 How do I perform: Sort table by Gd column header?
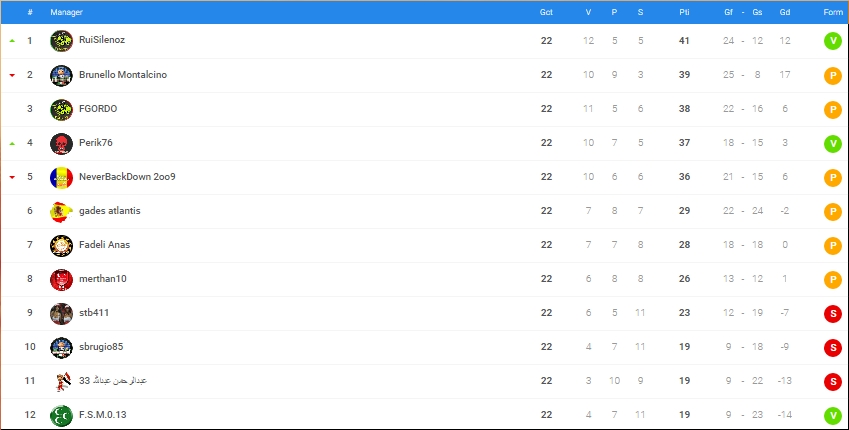[x=785, y=12]
